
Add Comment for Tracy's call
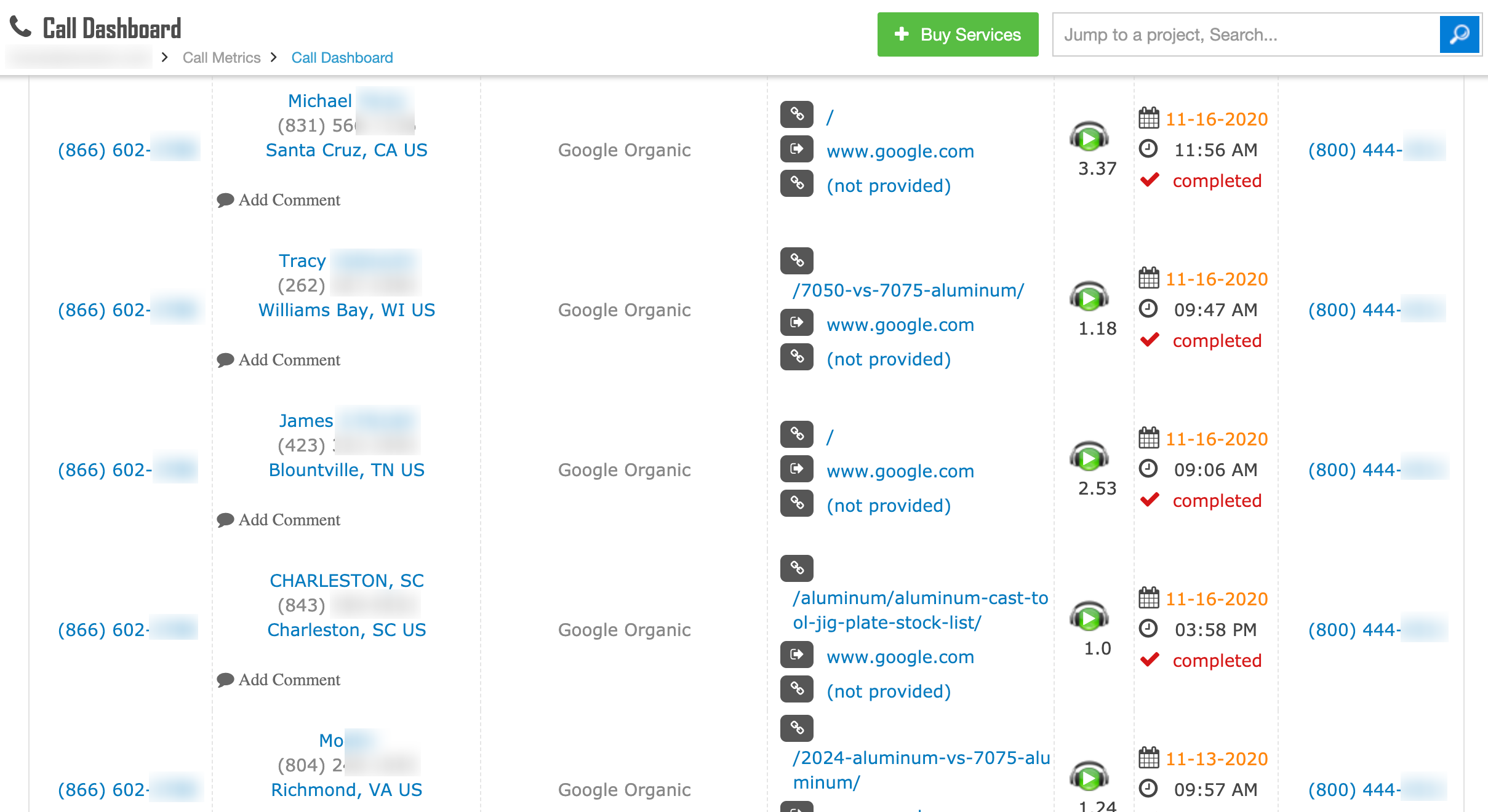pyautogui.click(x=279, y=360)
